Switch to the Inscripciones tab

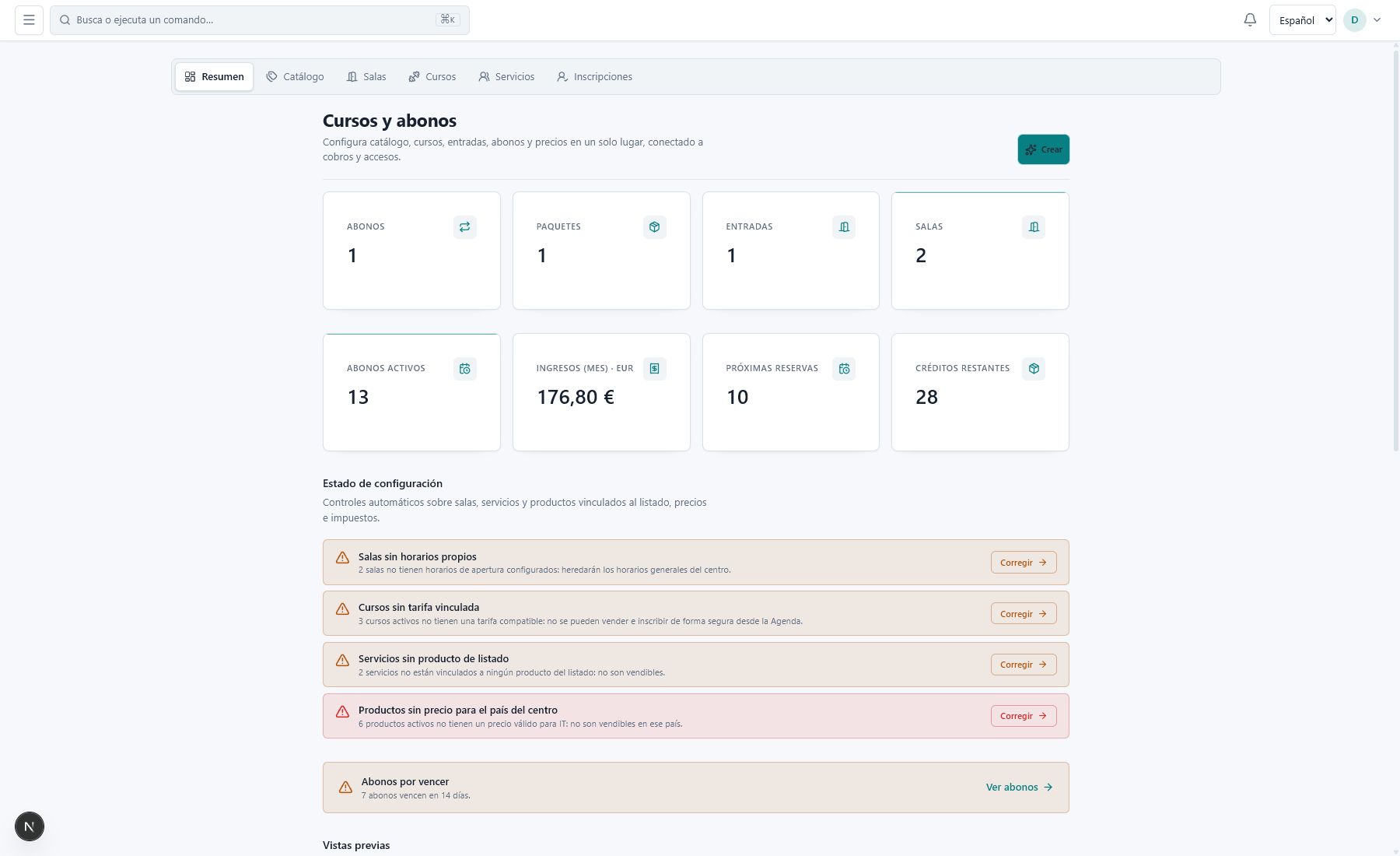pyautogui.click(x=594, y=76)
